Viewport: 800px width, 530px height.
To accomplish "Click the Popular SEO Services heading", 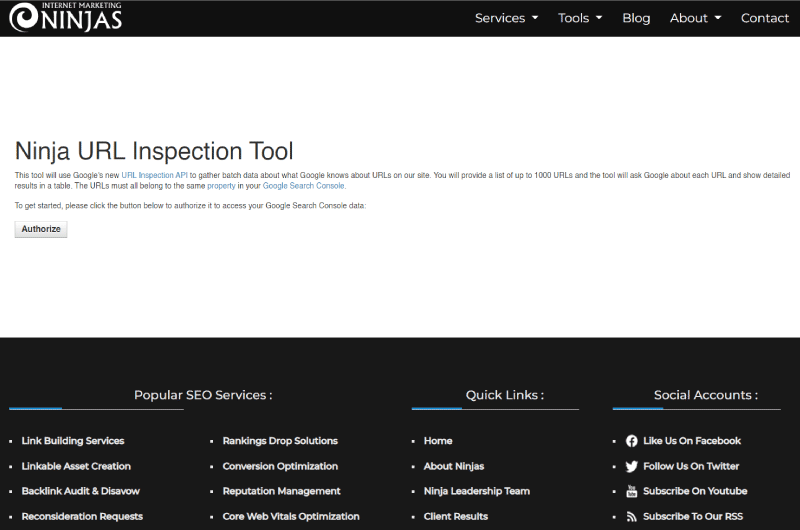I will tap(203, 395).
